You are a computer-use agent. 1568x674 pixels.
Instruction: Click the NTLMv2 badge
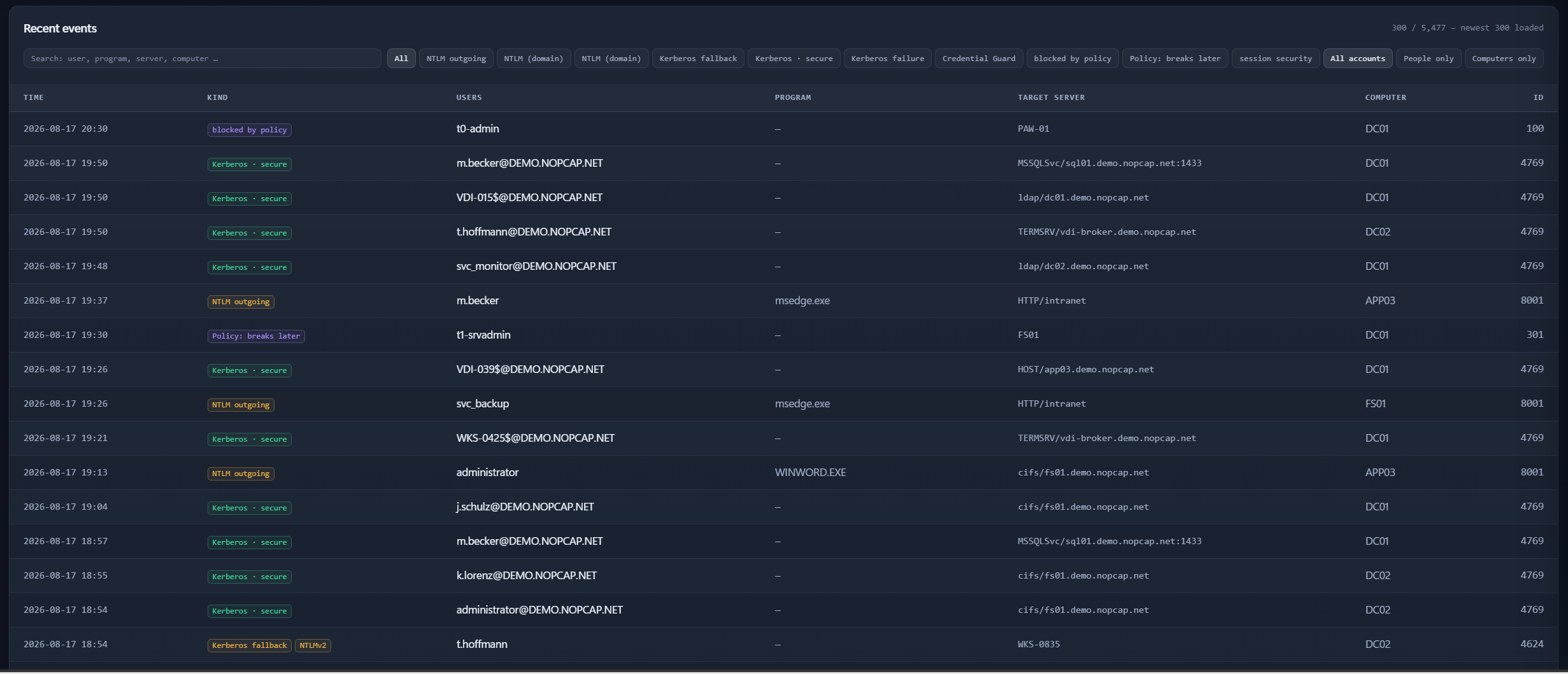click(313, 645)
